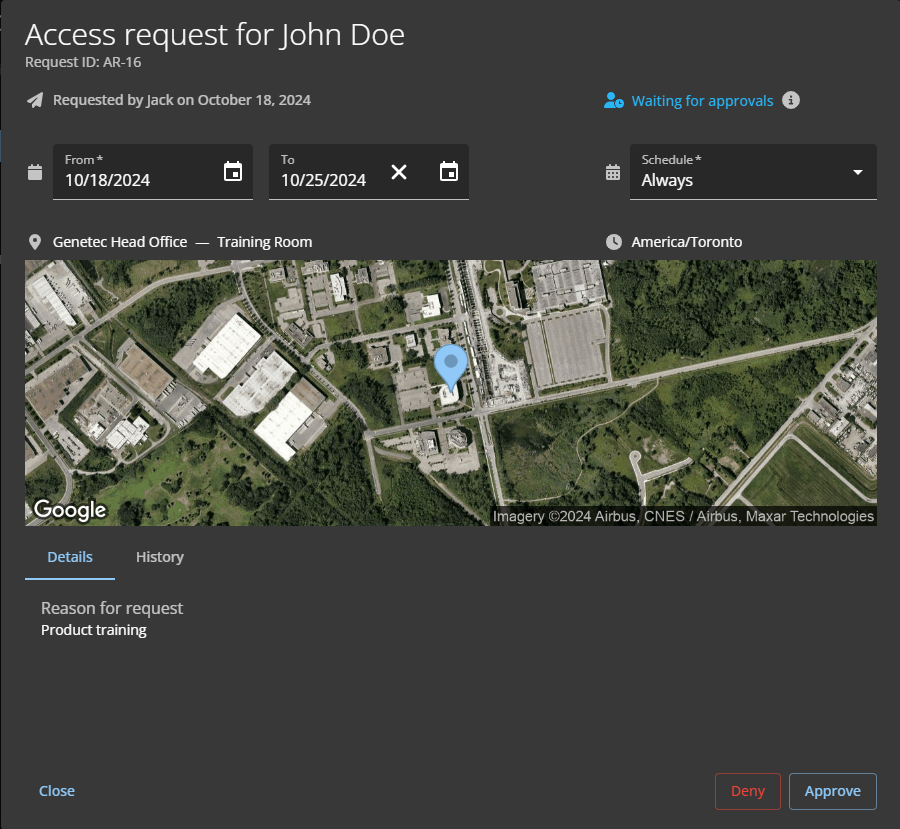
Task: Open the To date calendar picker
Action: [449, 171]
